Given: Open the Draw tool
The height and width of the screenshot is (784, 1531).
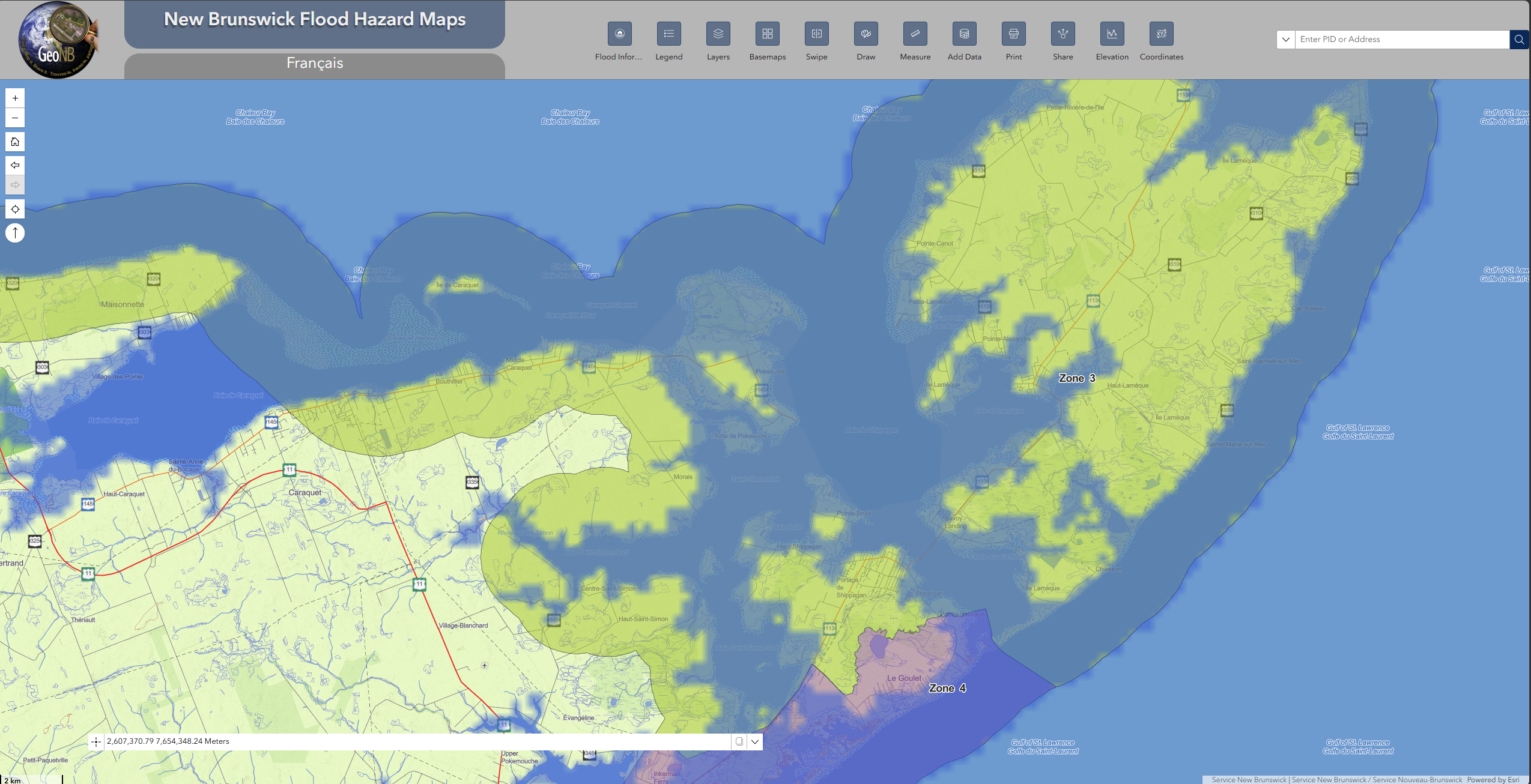Looking at the screenshot, I should pyautogui.click(x=866, y=34).
